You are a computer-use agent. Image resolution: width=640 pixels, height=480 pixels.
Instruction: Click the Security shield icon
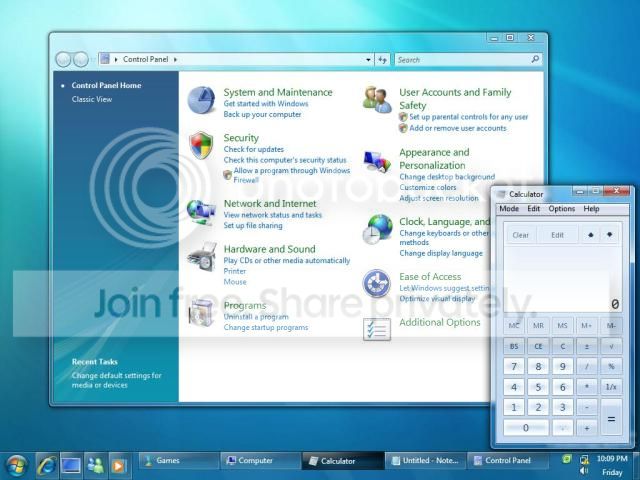tap(202, 146)
